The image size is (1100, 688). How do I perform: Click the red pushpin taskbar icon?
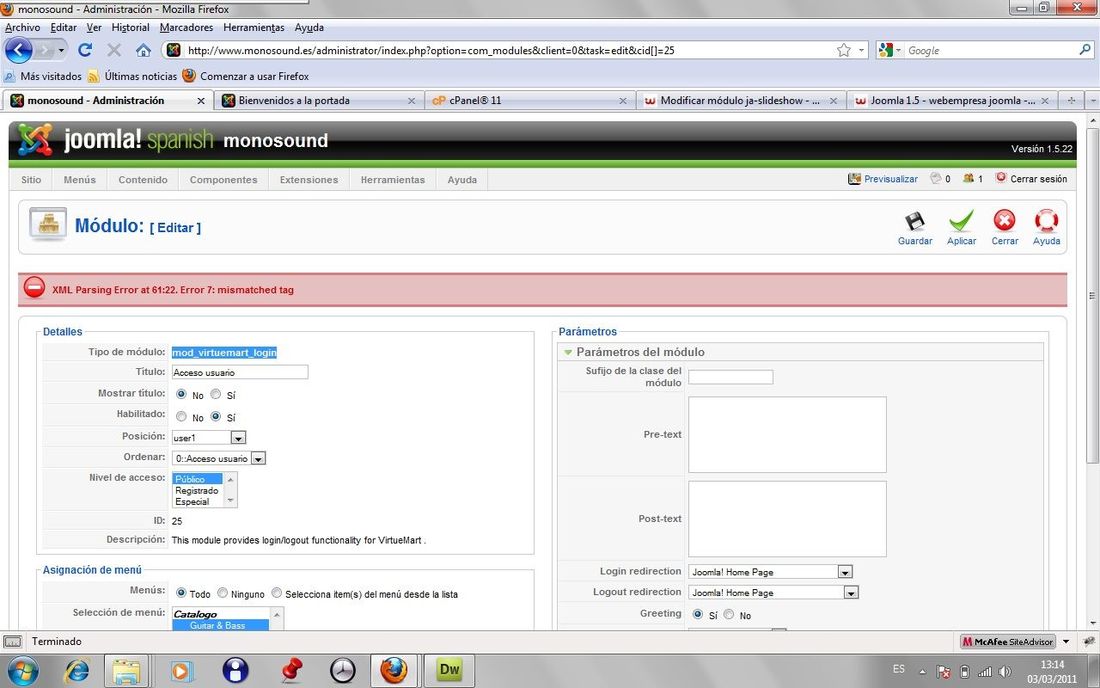click(x=291, y=671)
